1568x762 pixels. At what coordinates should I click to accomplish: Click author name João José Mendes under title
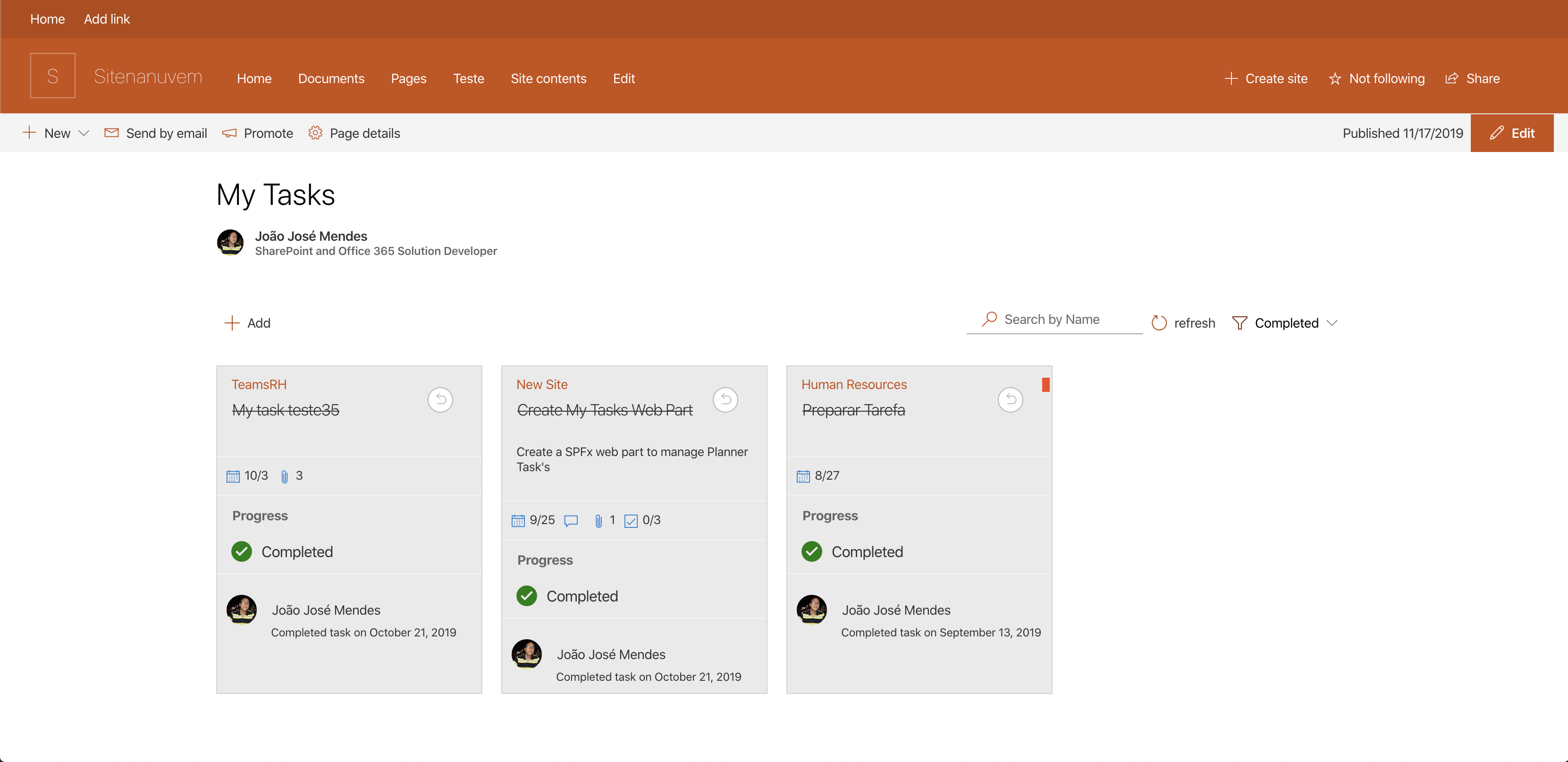pyautogui.click(x=311, y=236)
